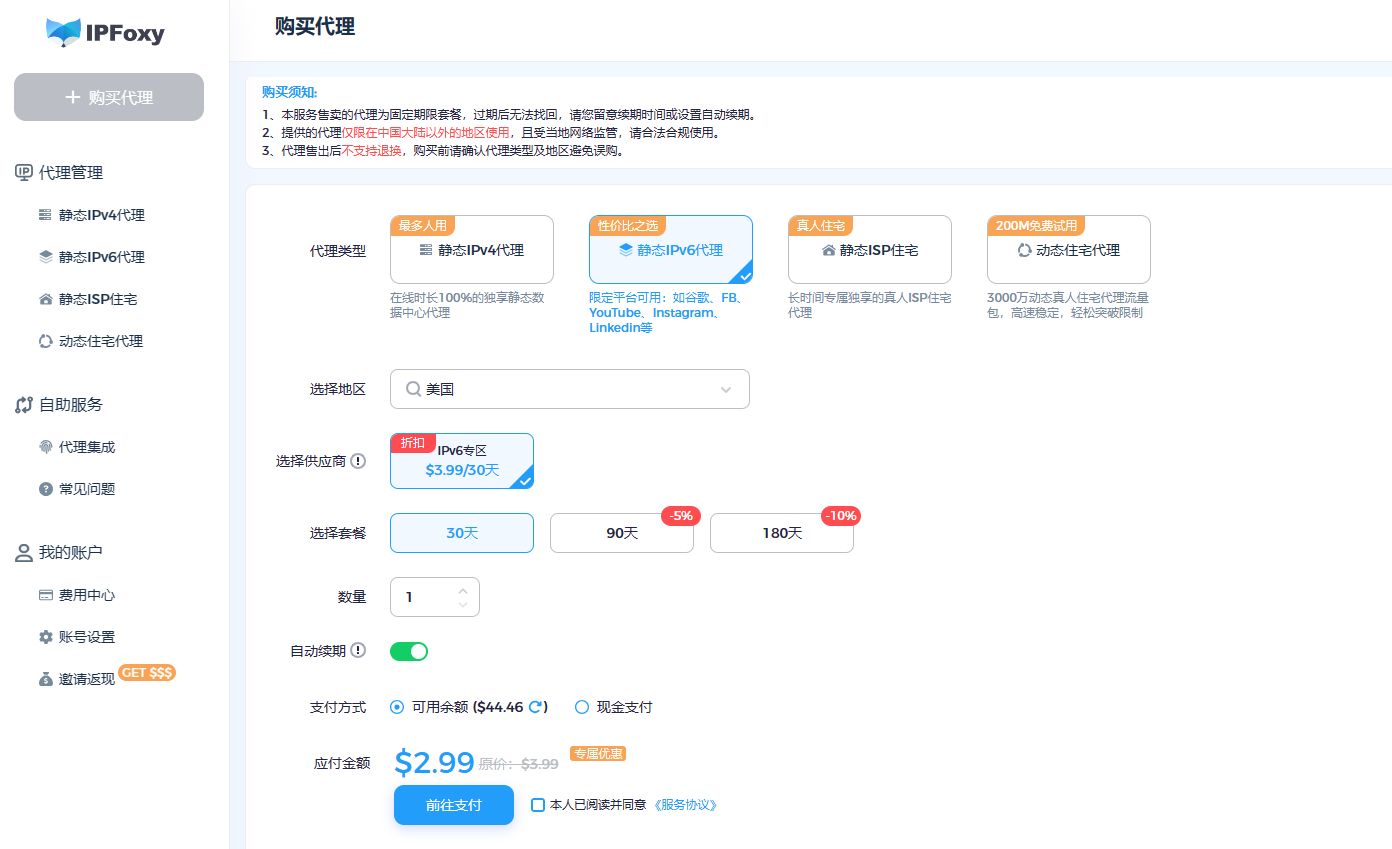Click the IPFoxy logo

pos(105,32)
